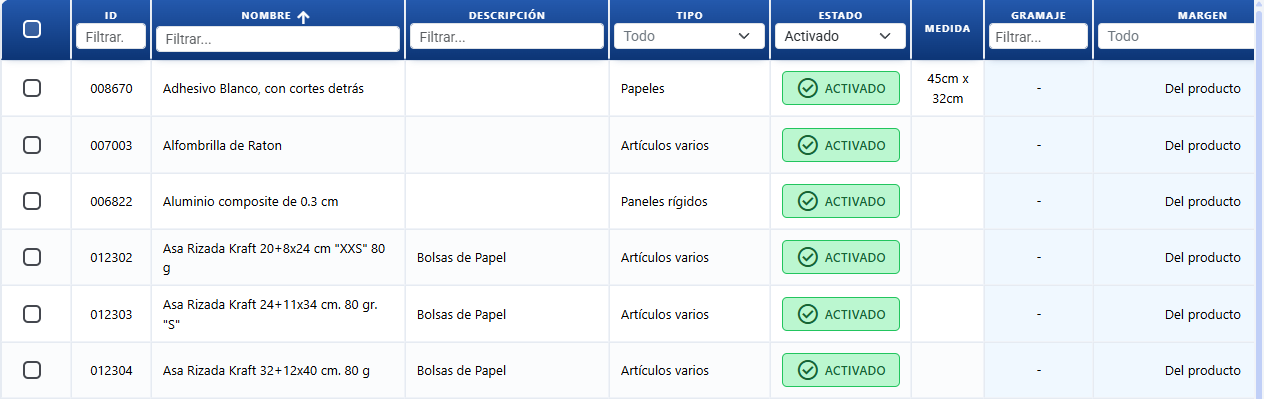Screen dimensions: 1264x399
Task: Focus the GRAMAJE filter input
Action: tap(1038, 36)
